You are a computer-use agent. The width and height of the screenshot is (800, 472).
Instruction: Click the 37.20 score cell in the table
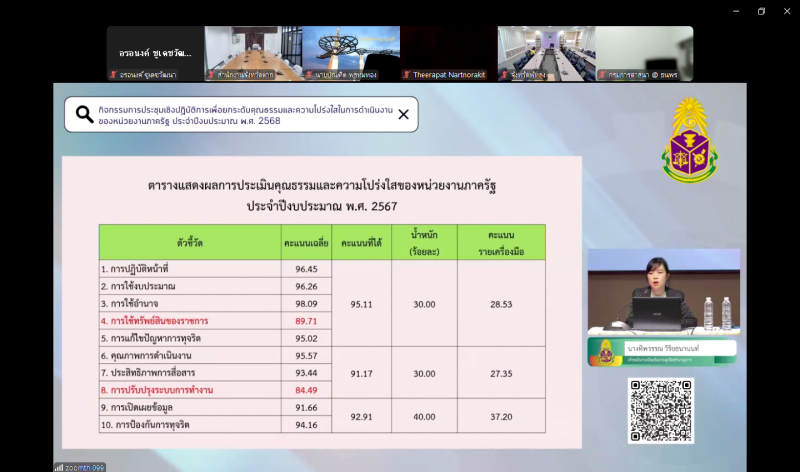click(x=501, y=416)
